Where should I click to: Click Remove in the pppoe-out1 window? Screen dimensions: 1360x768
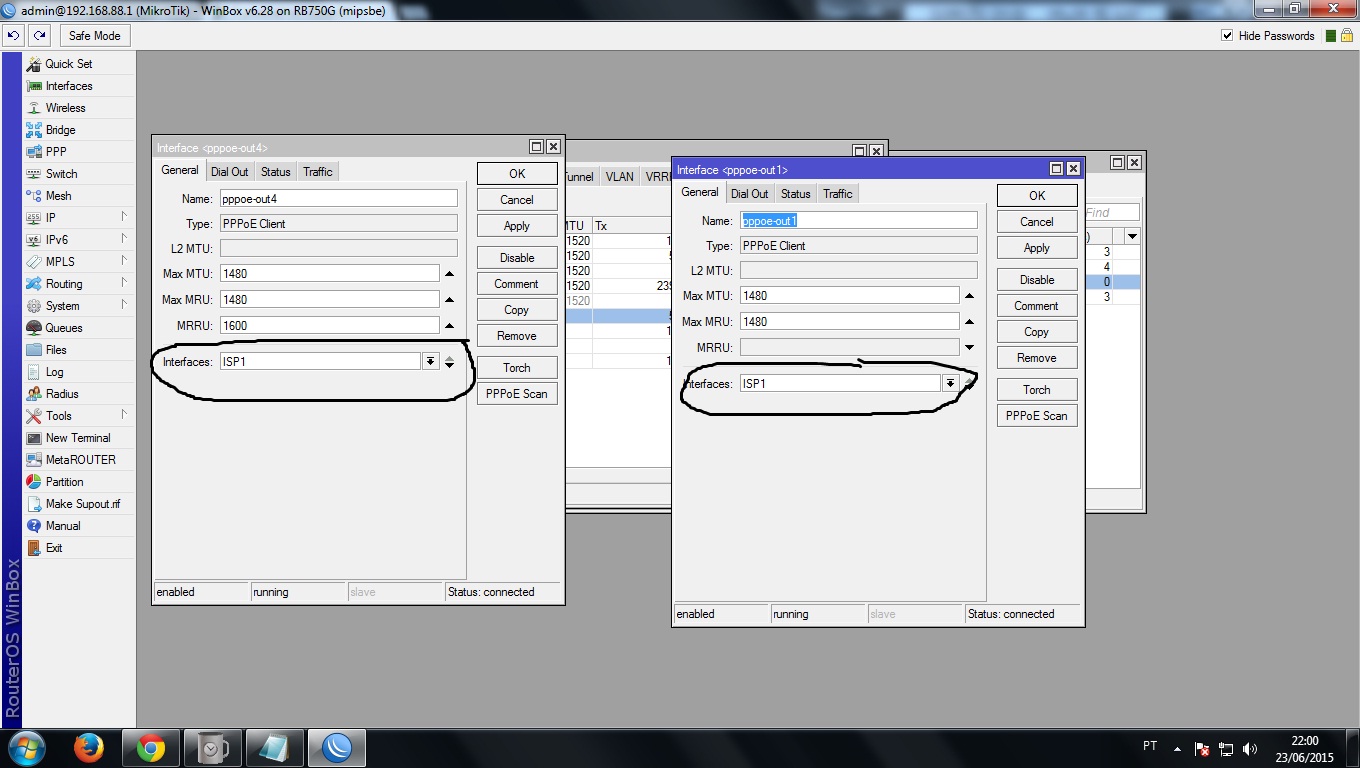1037,358
